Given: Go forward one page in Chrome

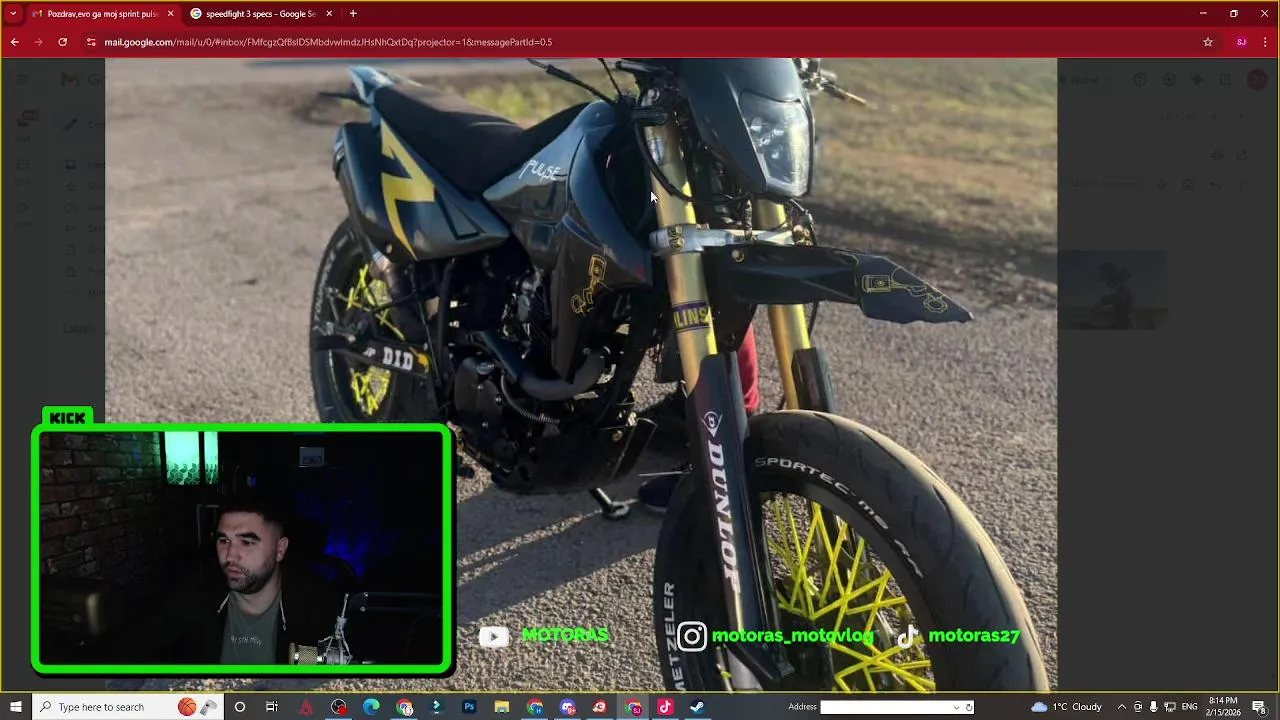Looking at the screenshot, I should click(x=38, y=42).
